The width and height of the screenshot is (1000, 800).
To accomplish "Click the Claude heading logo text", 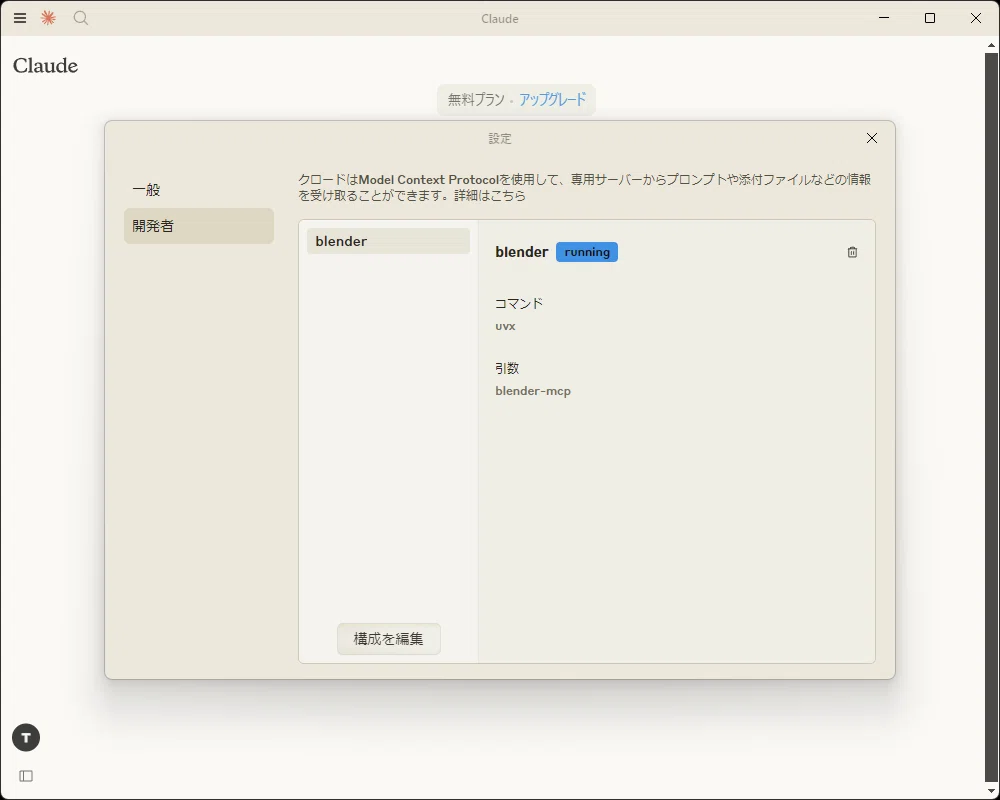I will tap(45, 66).
